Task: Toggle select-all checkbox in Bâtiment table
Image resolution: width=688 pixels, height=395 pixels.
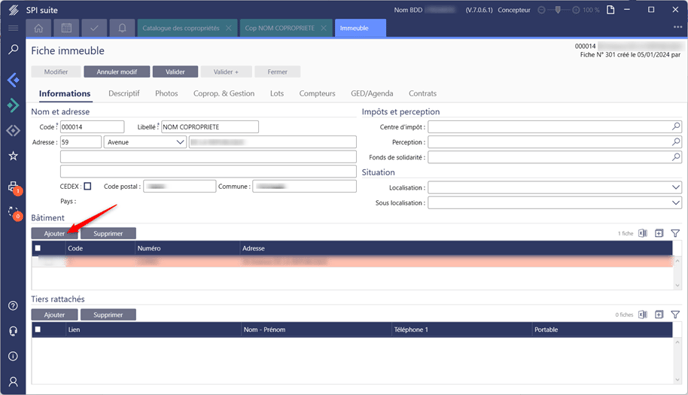Action: [x=38, y=248]
